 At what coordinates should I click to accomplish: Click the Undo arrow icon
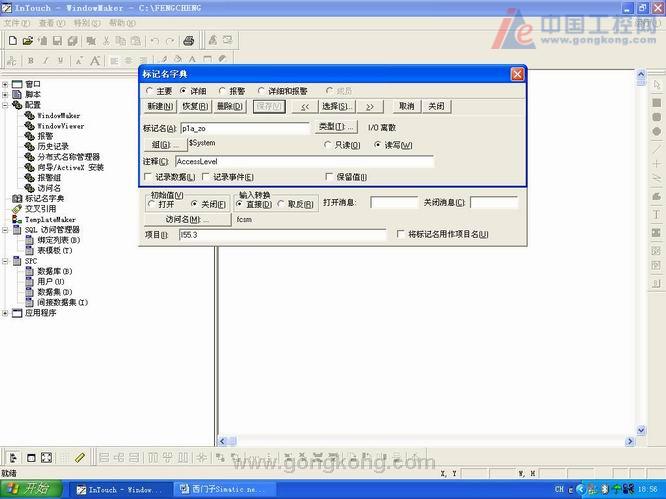click(x=155, y=41)
